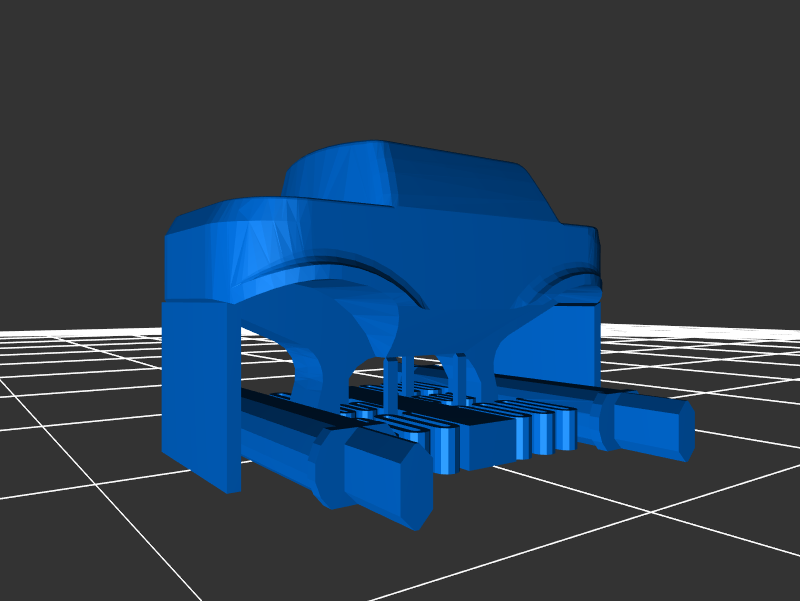This screenshot has height=601, width=800.
Task: Click the front axle's hexagonal end cap
Action: pos(385,480)
